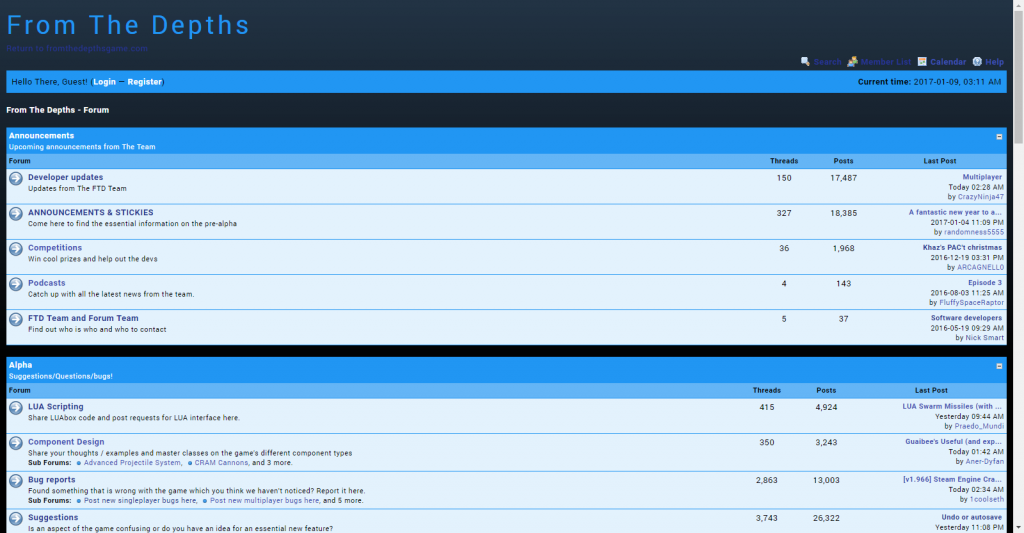The height and width of the screenshot is (533, 1024).
Task: Open the Member List menu link
Action: coord(886,62)
